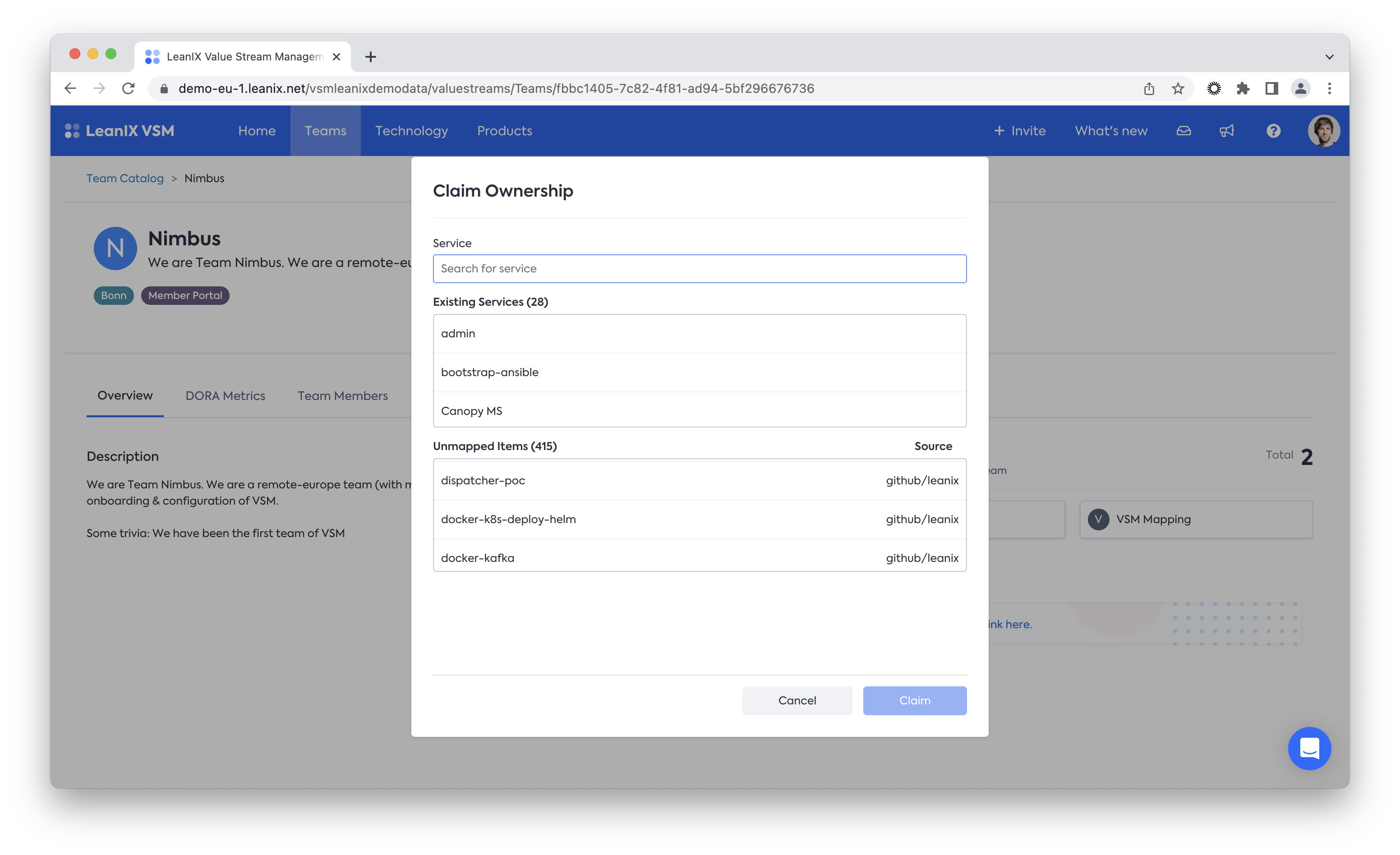Image resolution: width=1400 pixels, height=855 pixels.
Task: Open the help question mark icon
Action: click(x=1273, y=131)
